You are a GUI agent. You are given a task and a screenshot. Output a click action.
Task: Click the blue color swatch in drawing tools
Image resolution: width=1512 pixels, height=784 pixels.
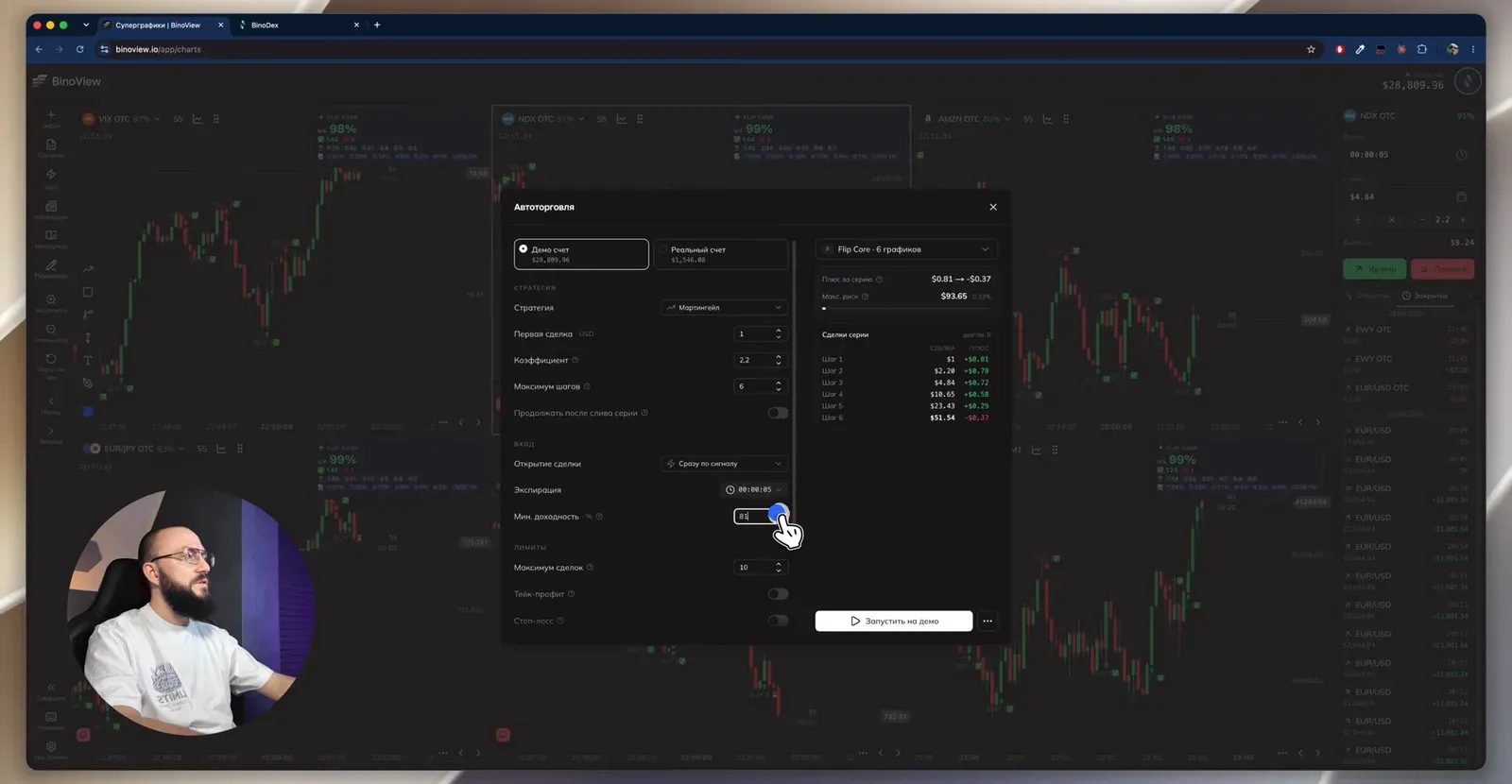tap(88, 412)
